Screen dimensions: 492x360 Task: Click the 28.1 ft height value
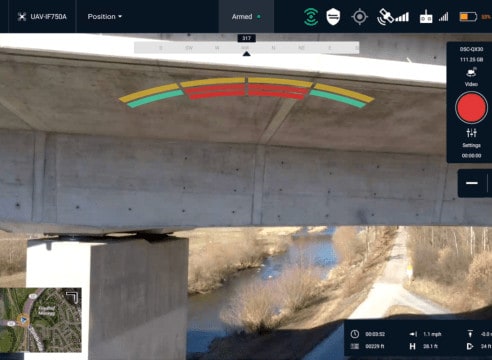tap(430, 346)
